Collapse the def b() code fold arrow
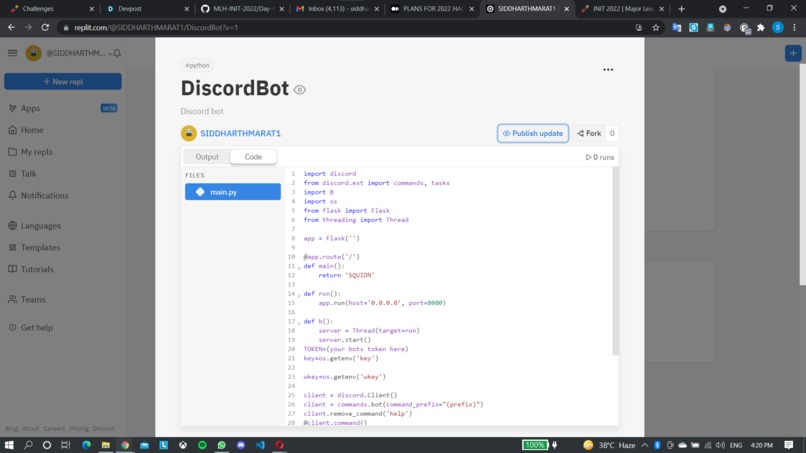The height and width of the screenshot is (453, 806). click(x=299, y=323)
